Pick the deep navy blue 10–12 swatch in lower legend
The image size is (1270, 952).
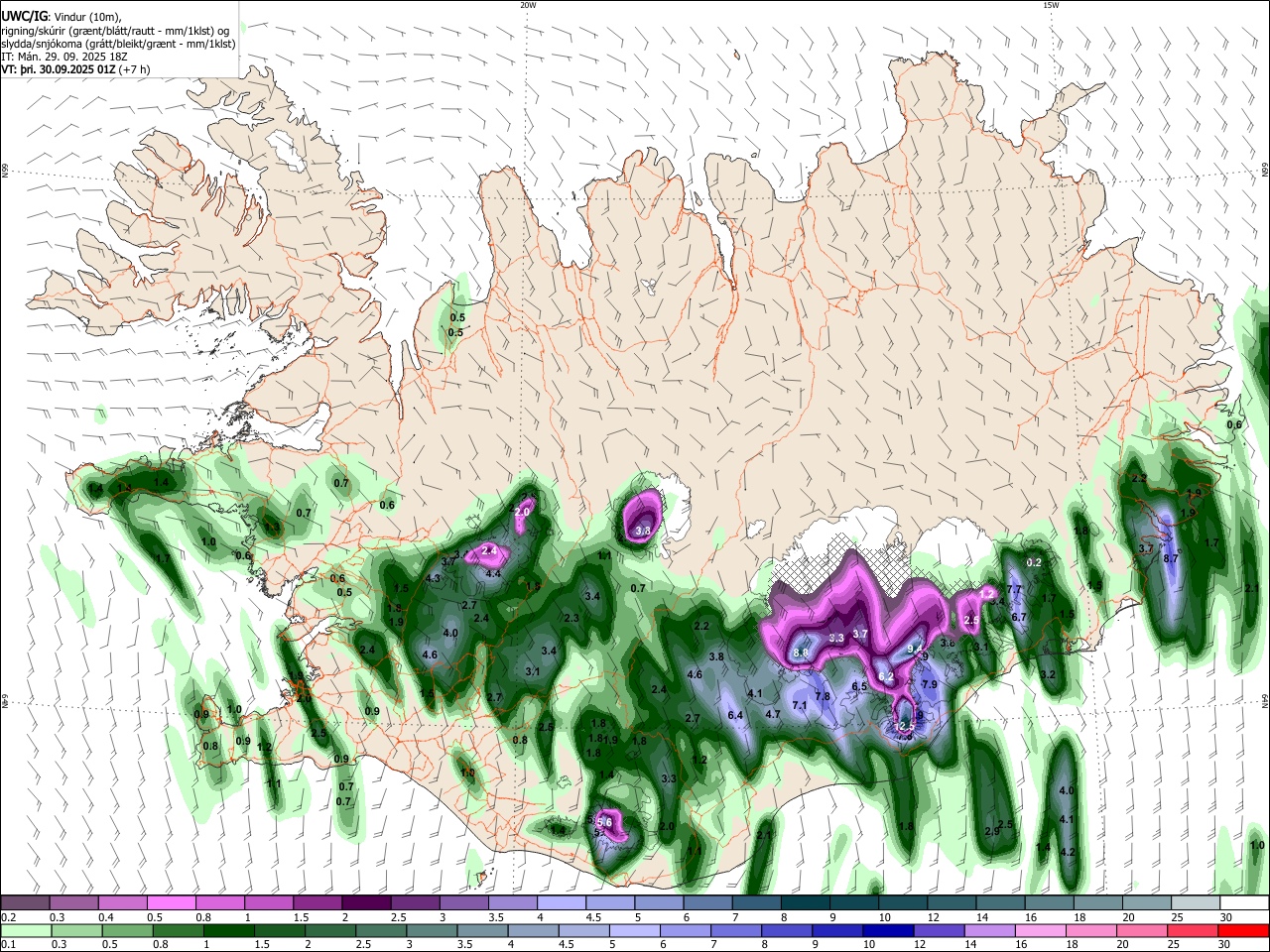click(888, 930)
